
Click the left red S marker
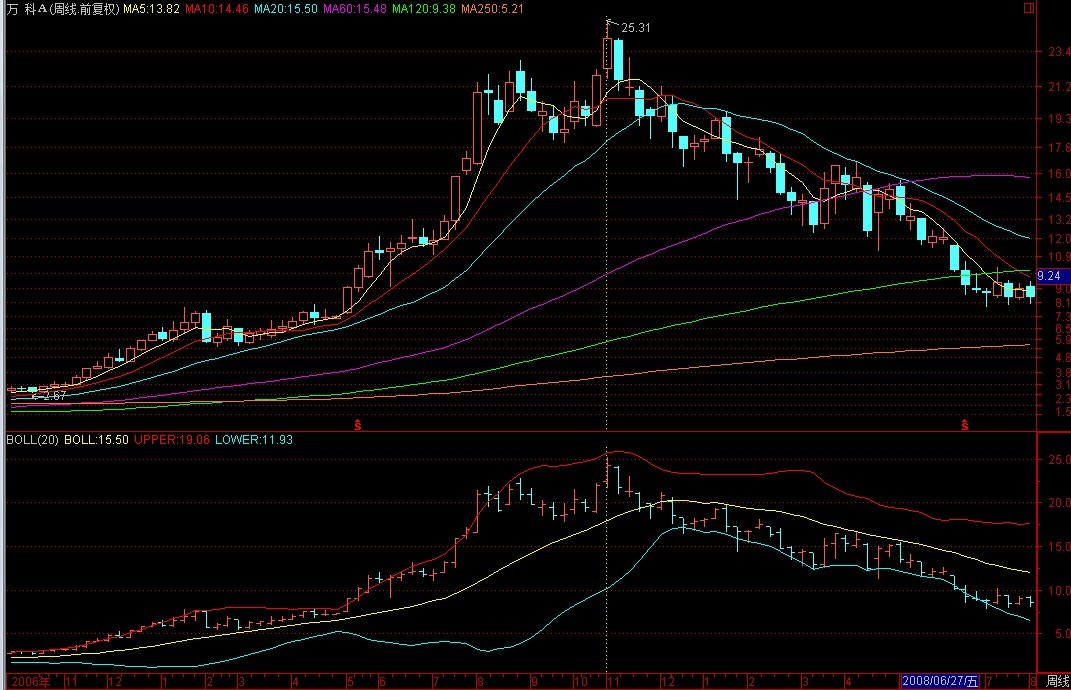358,424
